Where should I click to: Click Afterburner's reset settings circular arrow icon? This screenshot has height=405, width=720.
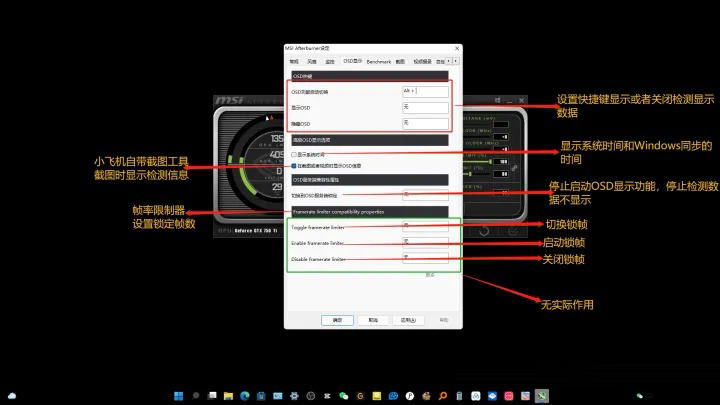coord(484,231)
